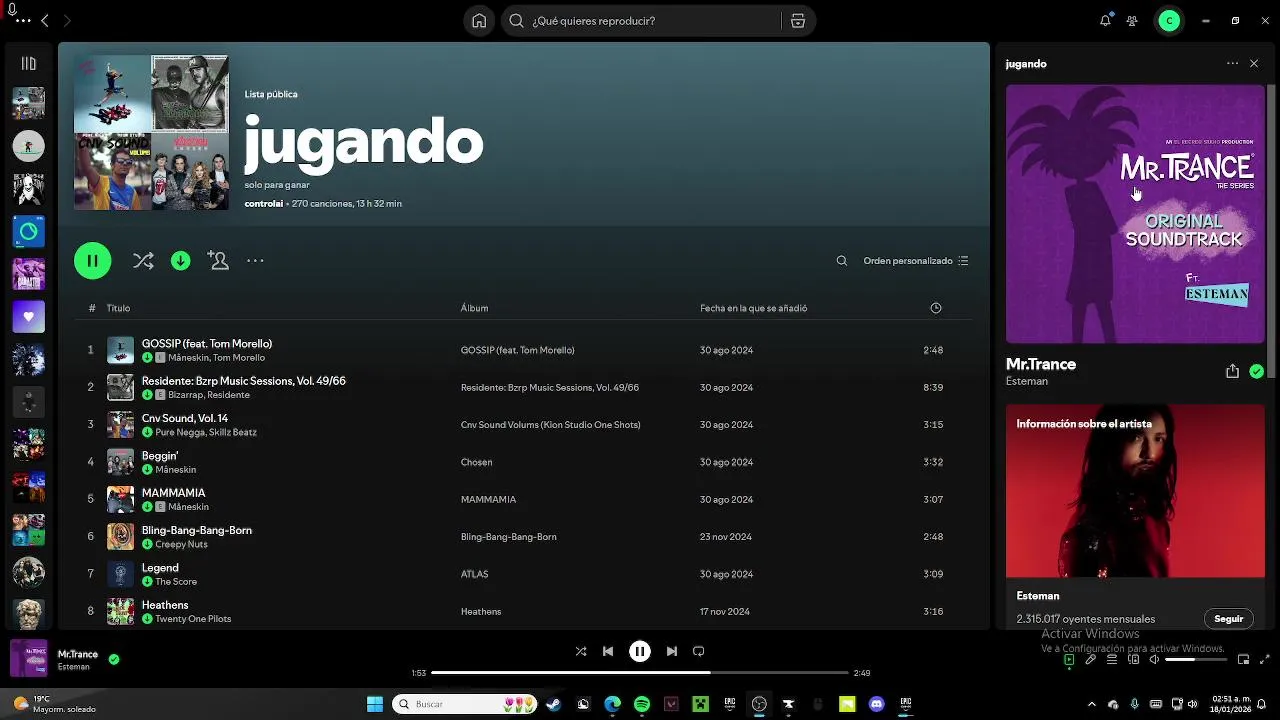This screenshot has height=720, width=1280.
Task: Expand Your Library from the sidebar icon
Action: point(28,64)
